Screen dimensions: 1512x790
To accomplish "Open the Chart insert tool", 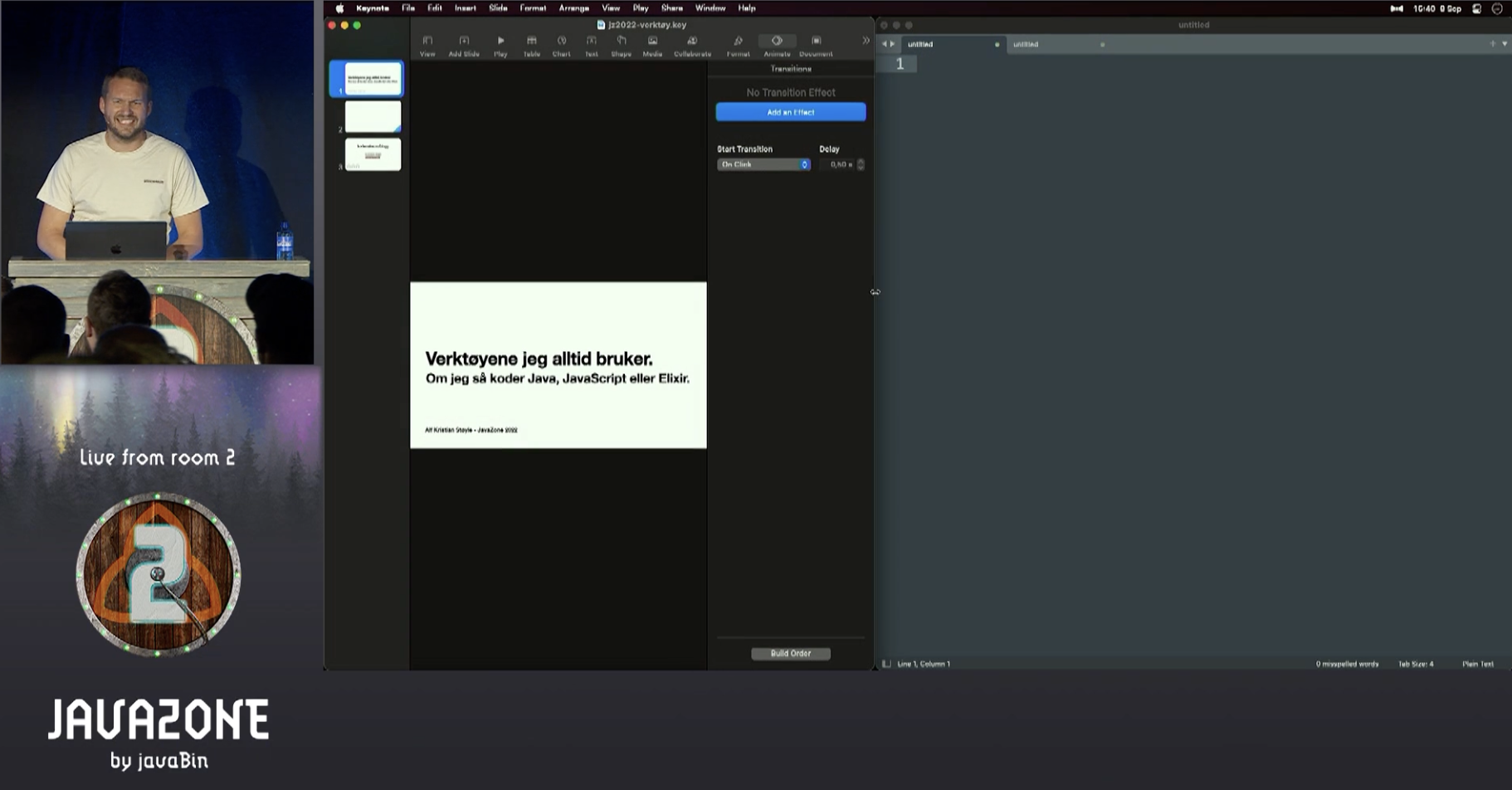I will [562, 41].
